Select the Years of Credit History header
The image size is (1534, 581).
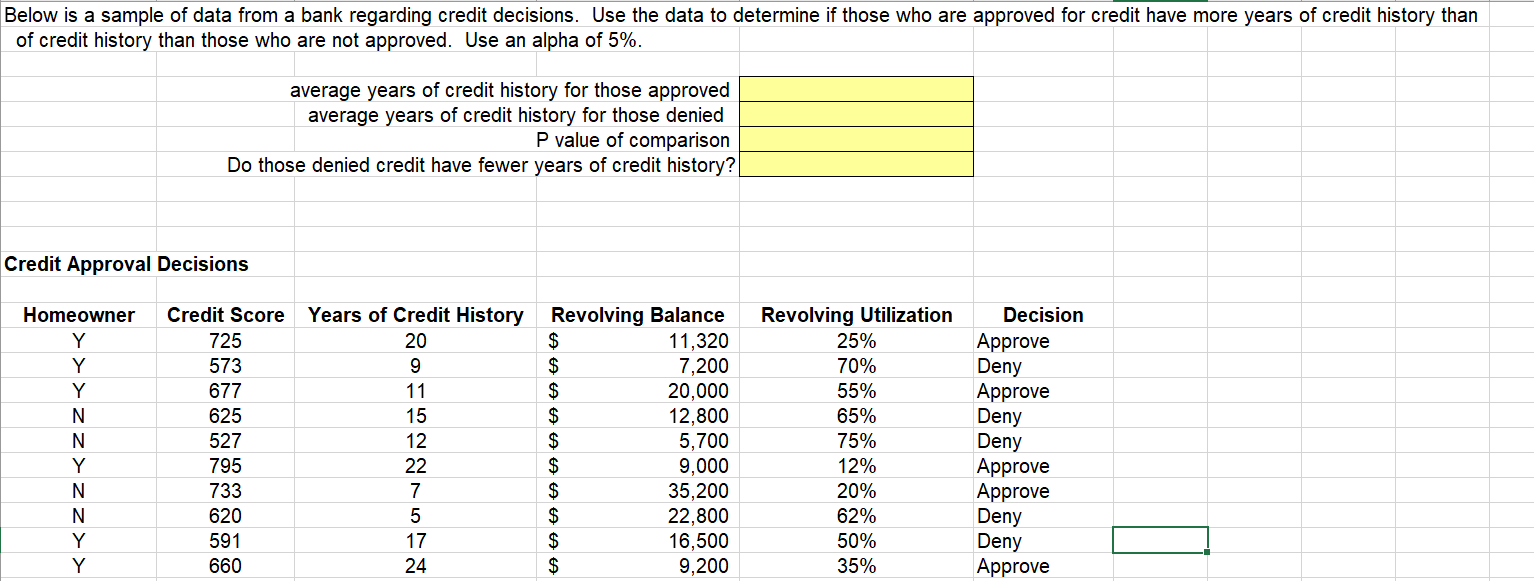416,315
